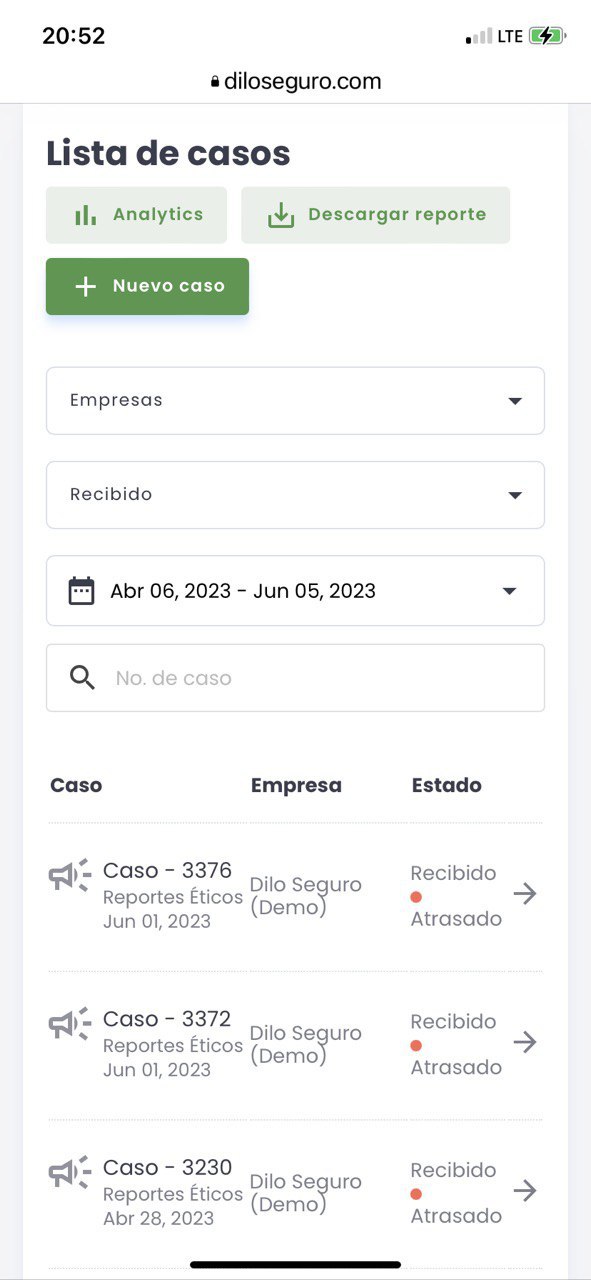The width and height of the screenshot is (591, 1280).
Task: Open the Analytics bar chart icon
Action: (x=86, y=215)
